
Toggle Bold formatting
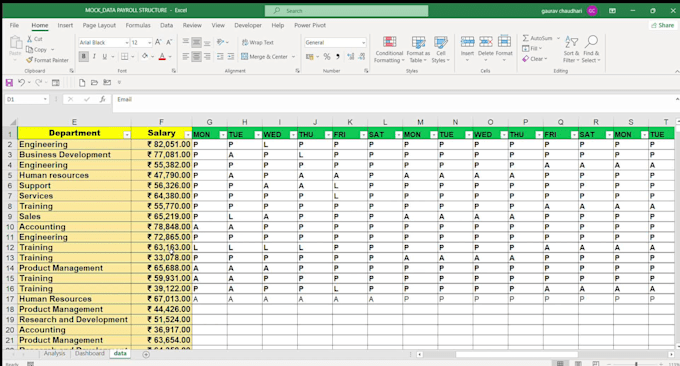tap(84, 56)
